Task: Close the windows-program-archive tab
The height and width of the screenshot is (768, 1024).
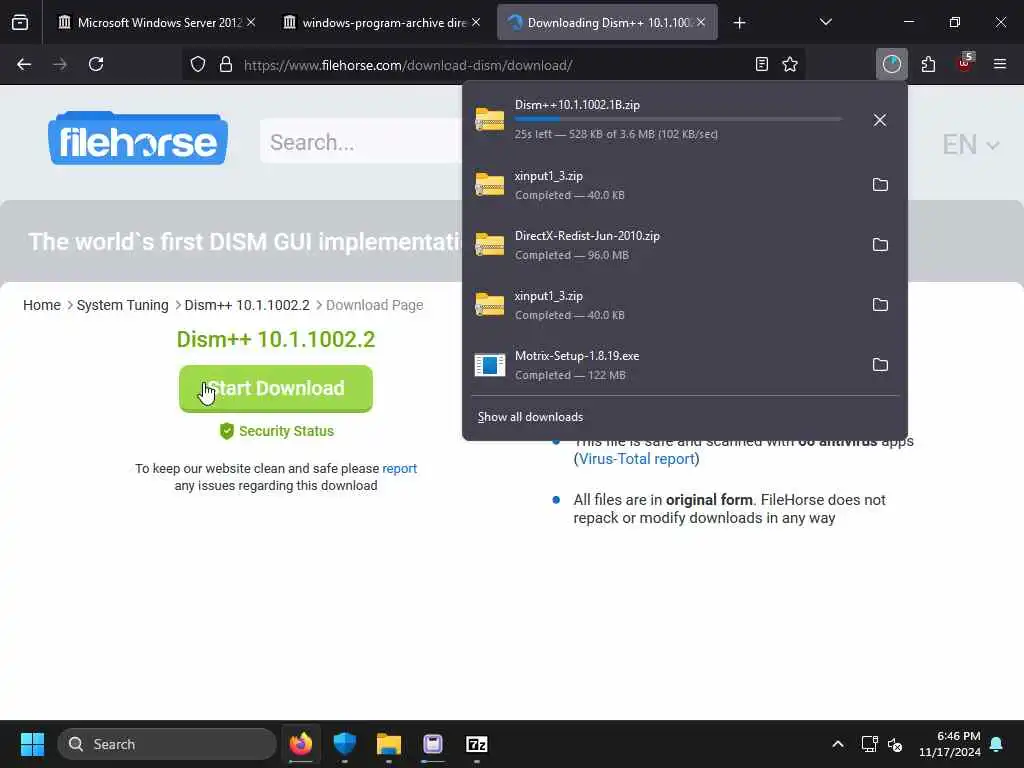Action: click(476, 22)
